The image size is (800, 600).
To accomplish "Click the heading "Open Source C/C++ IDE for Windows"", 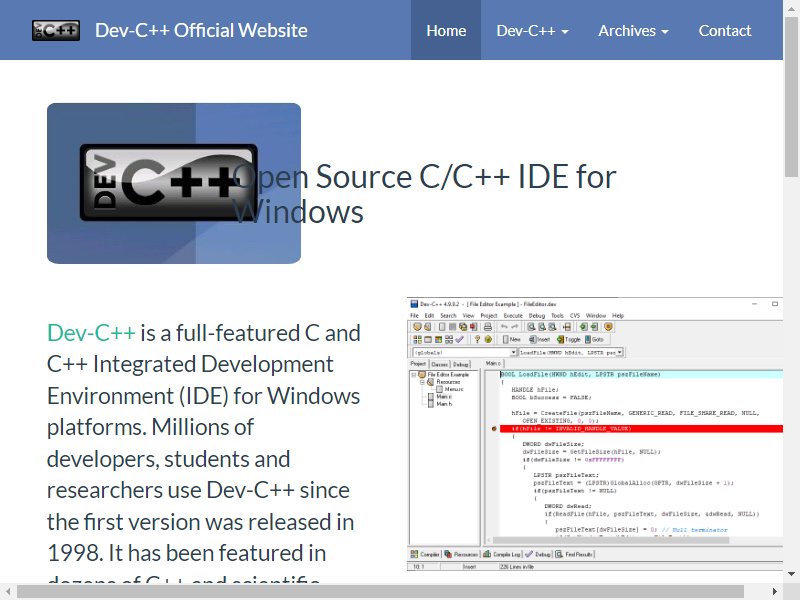I will (424, 194).
